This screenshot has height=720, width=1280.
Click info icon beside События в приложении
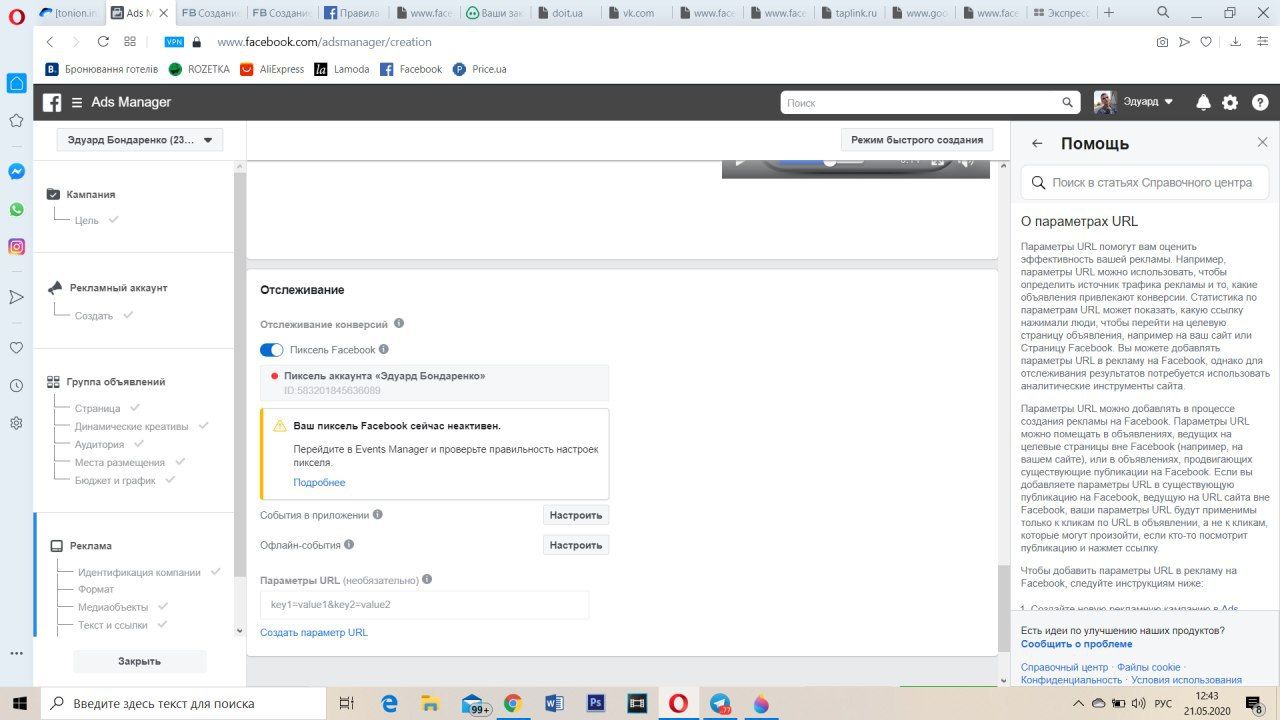click(x=378, y=515)
